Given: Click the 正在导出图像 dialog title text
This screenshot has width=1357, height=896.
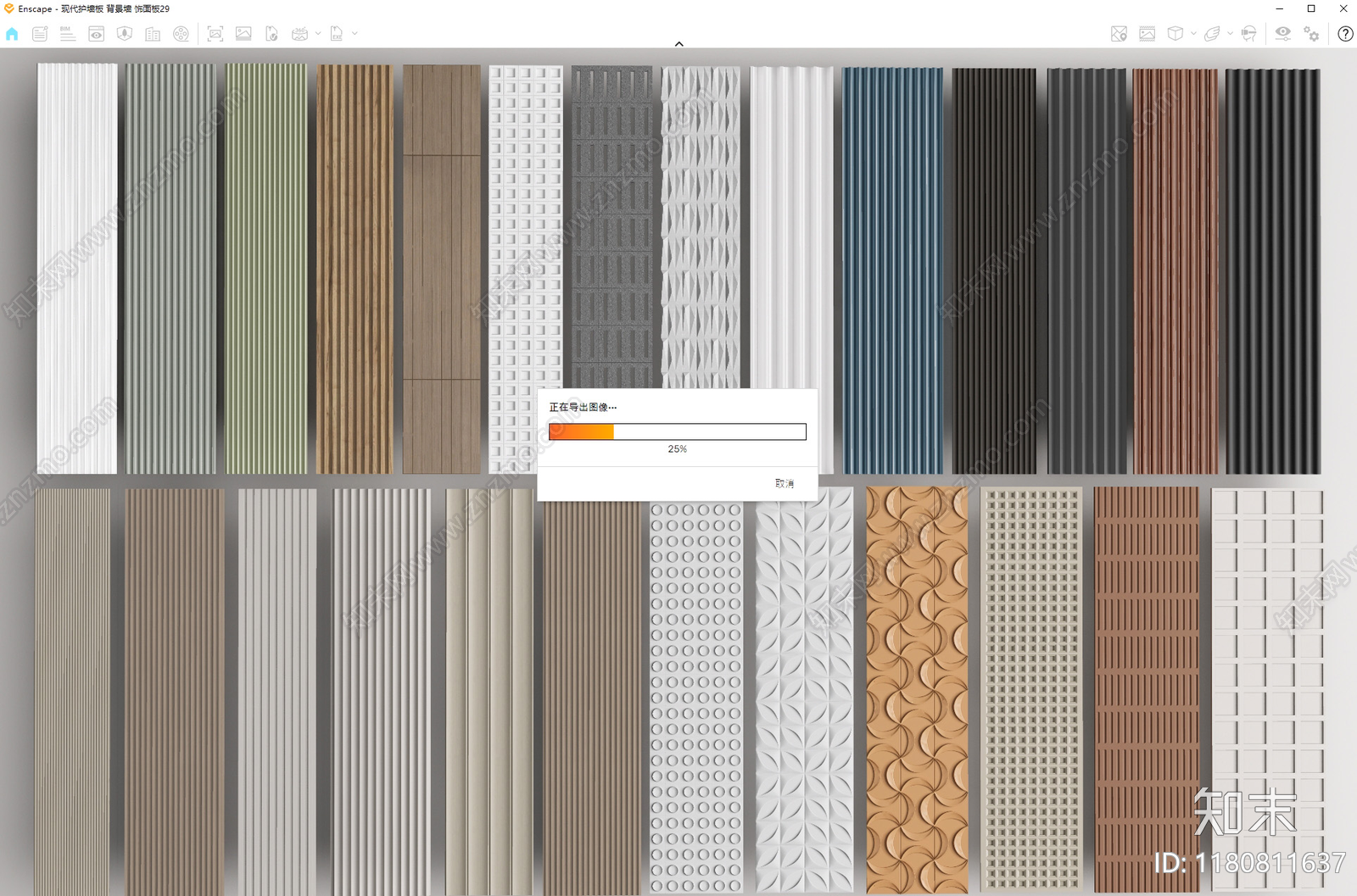Looking at the screenshot, I should (583, 408).
